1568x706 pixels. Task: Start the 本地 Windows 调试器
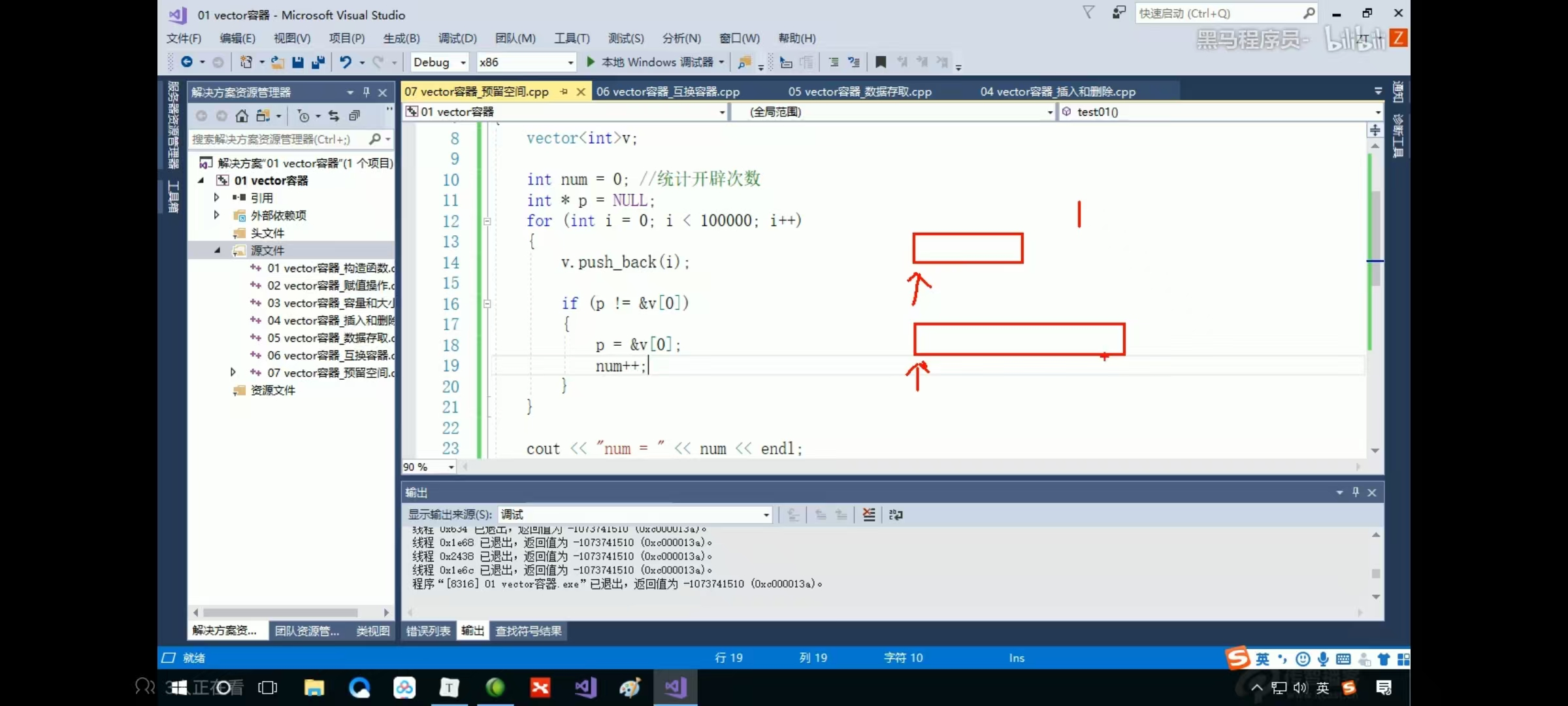coord(653,62)
